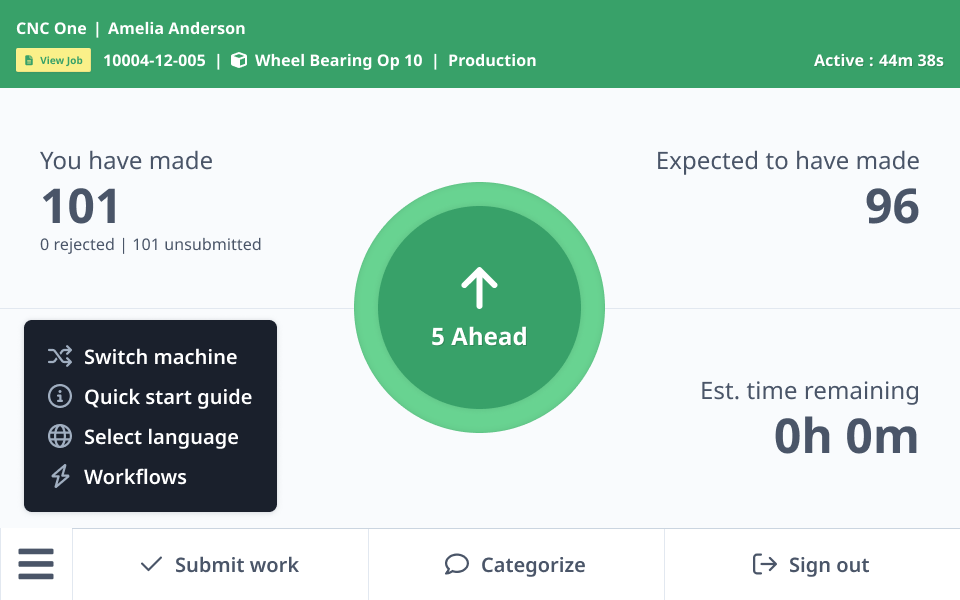
Task: Click the sign out arrow icon
Action: point(765,565)
